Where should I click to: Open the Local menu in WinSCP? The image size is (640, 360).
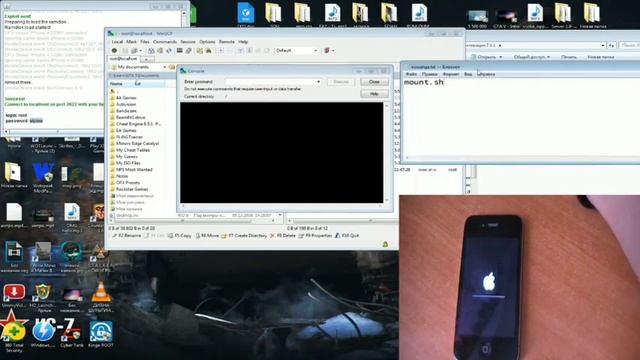coord(117,42)
